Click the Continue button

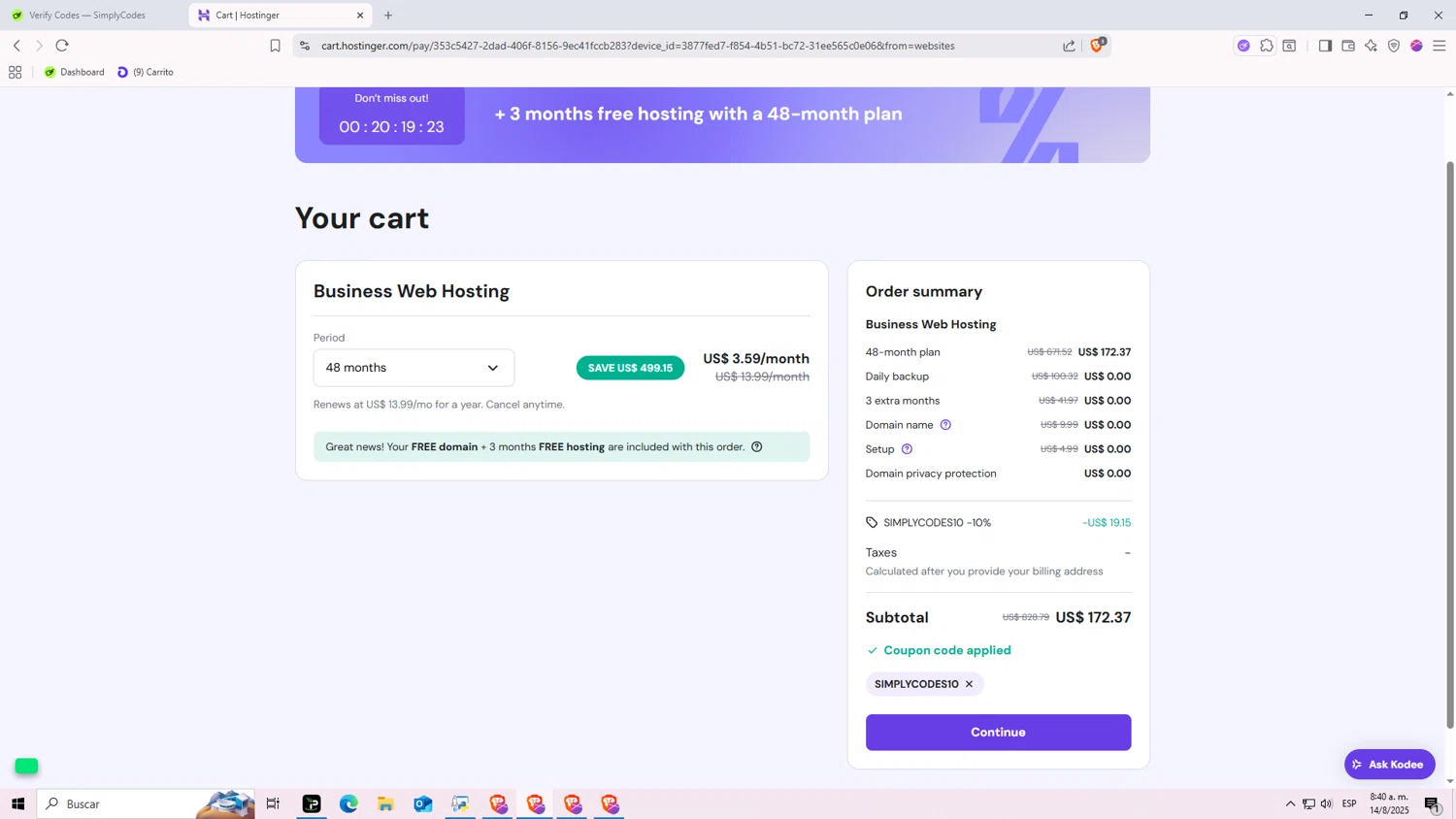[x=998, y=732]
